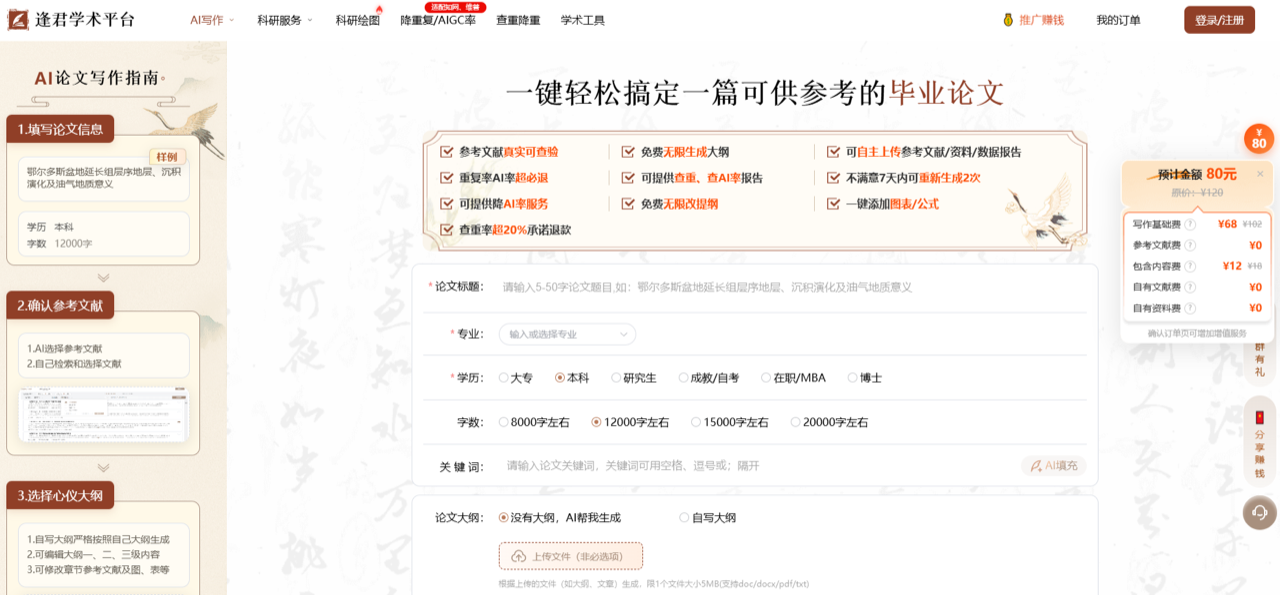This screenshot has height=595, width=1280.
Task: Click the double chevron below step 2 card
Action: 103,467
